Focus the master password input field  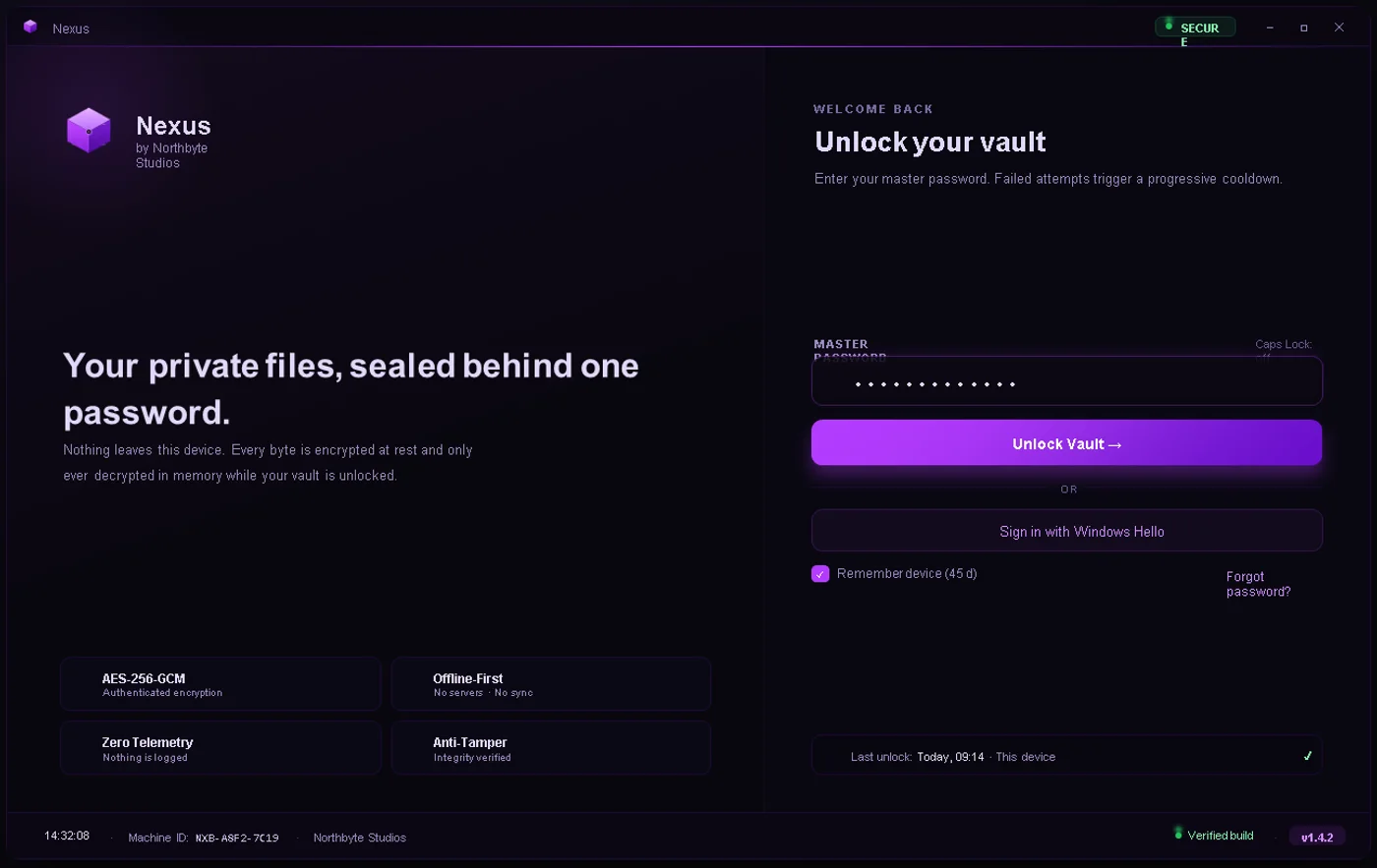click(1066, 380)
